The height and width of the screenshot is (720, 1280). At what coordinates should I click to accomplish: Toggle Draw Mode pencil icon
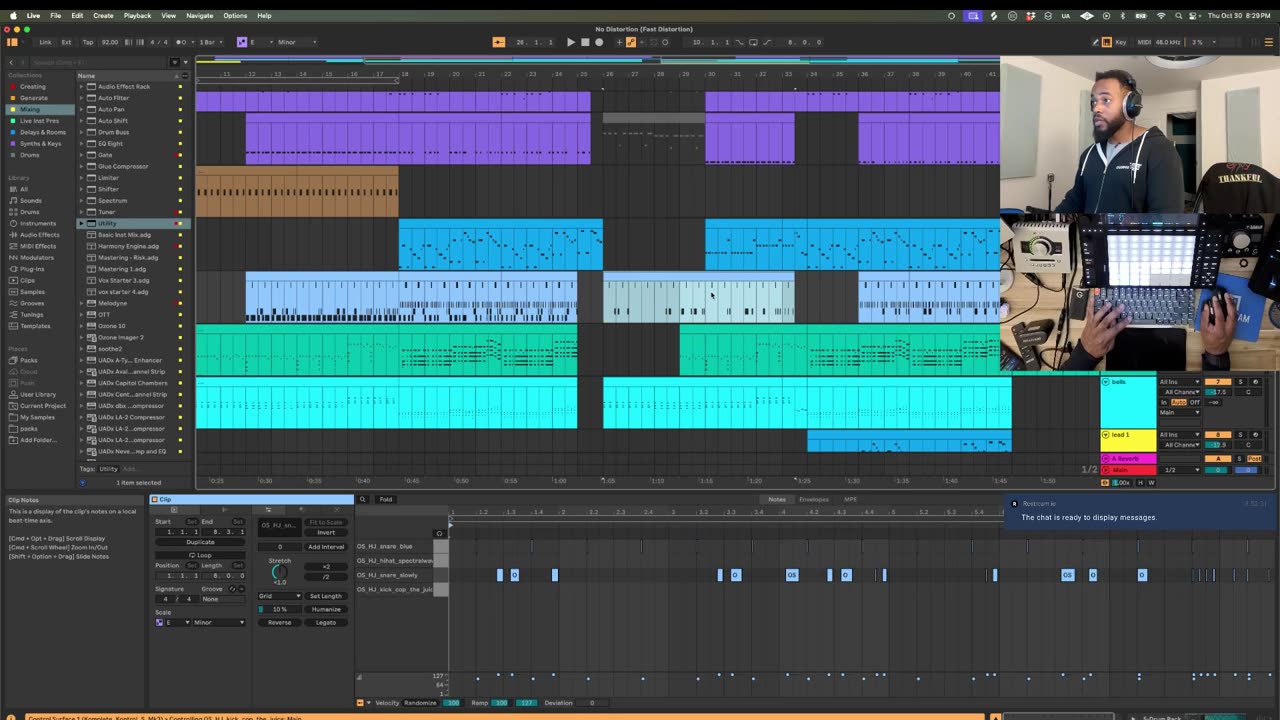click(1094, 42)
